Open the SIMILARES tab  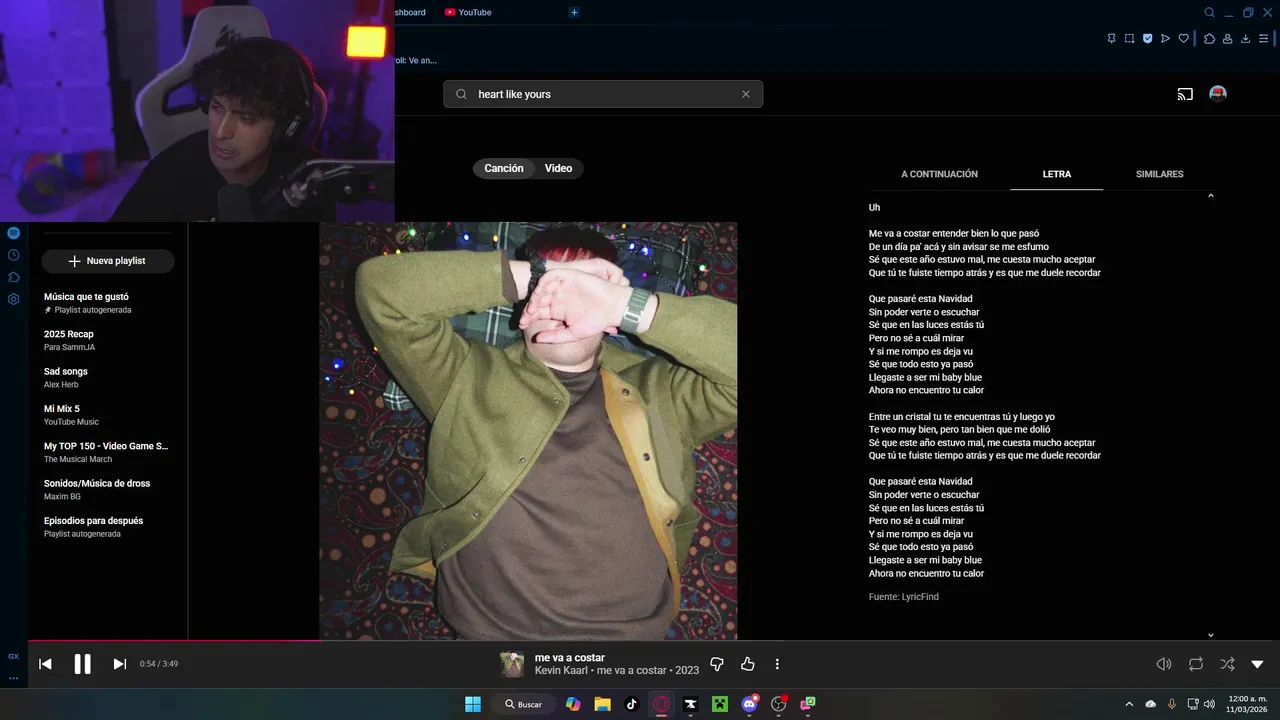pyautogui.click(x=1160, y=174)
